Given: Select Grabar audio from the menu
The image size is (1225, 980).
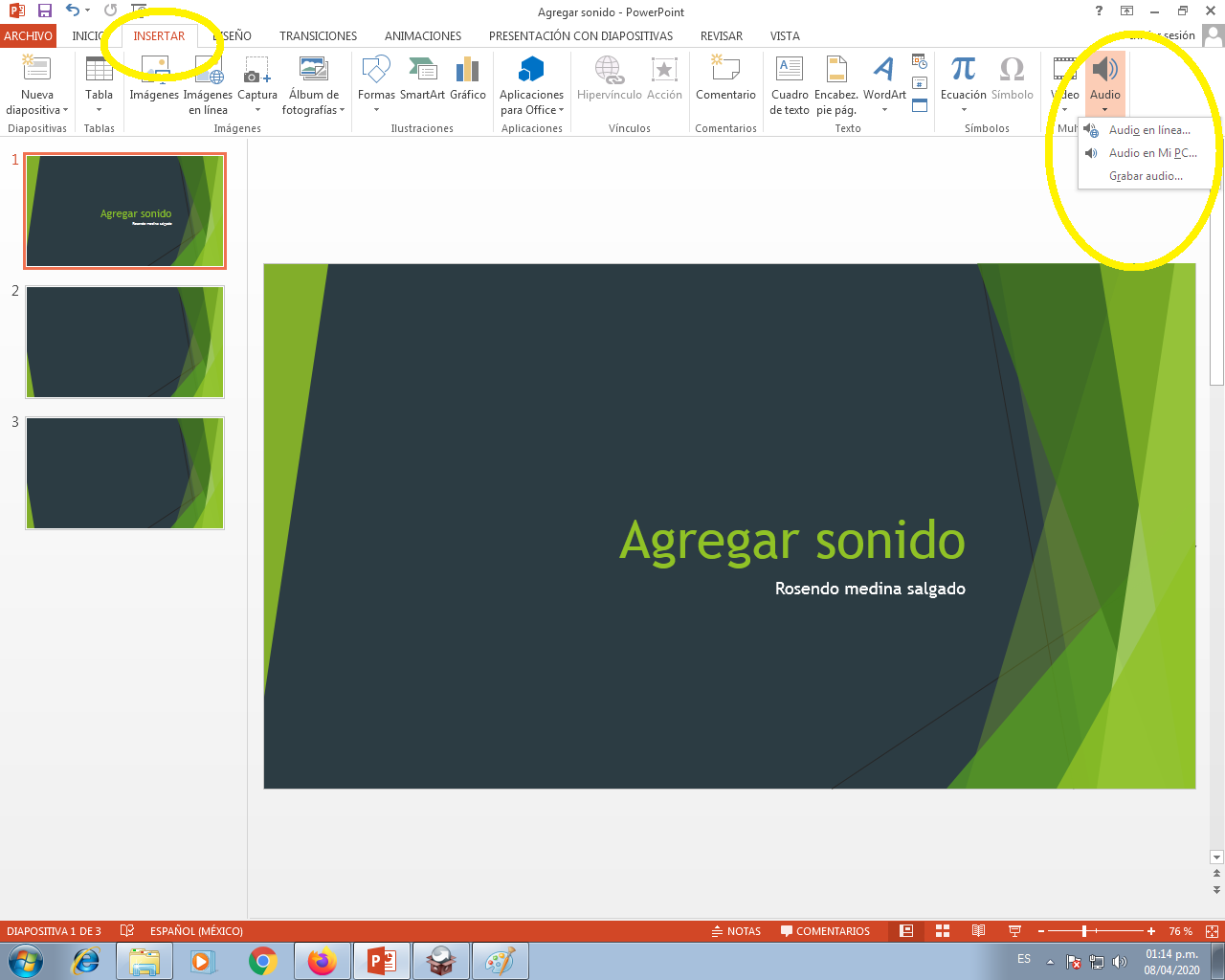Looking at the screenshot, I should tap(1146, 175).
